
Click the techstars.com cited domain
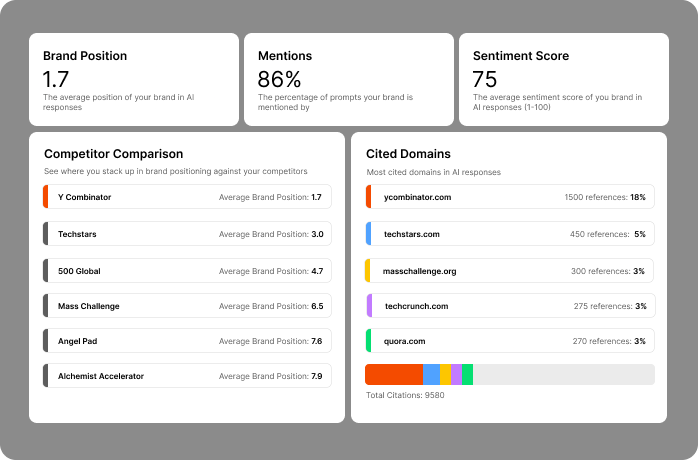tap(412, 234)
